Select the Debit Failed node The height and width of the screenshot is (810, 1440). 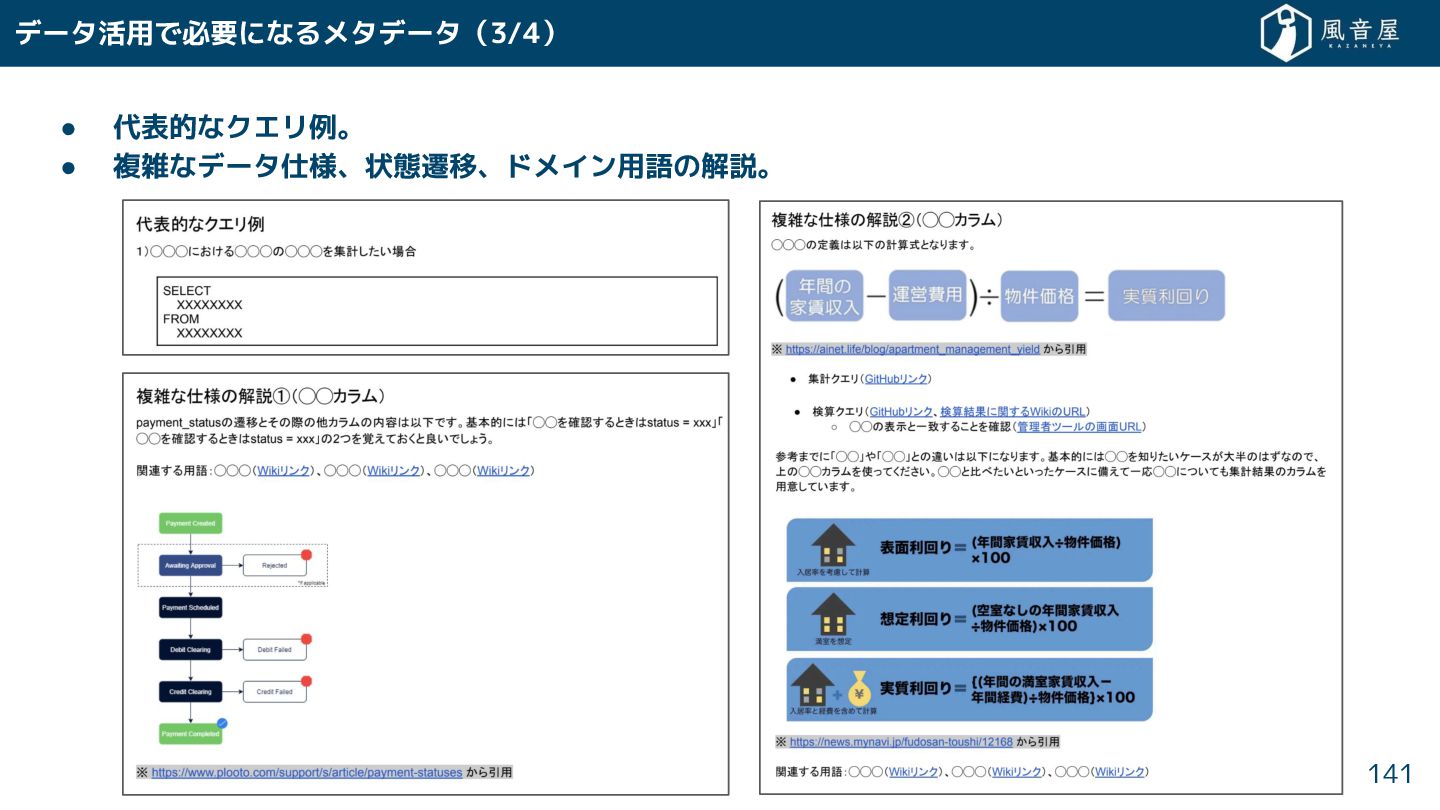pos(274,650)
